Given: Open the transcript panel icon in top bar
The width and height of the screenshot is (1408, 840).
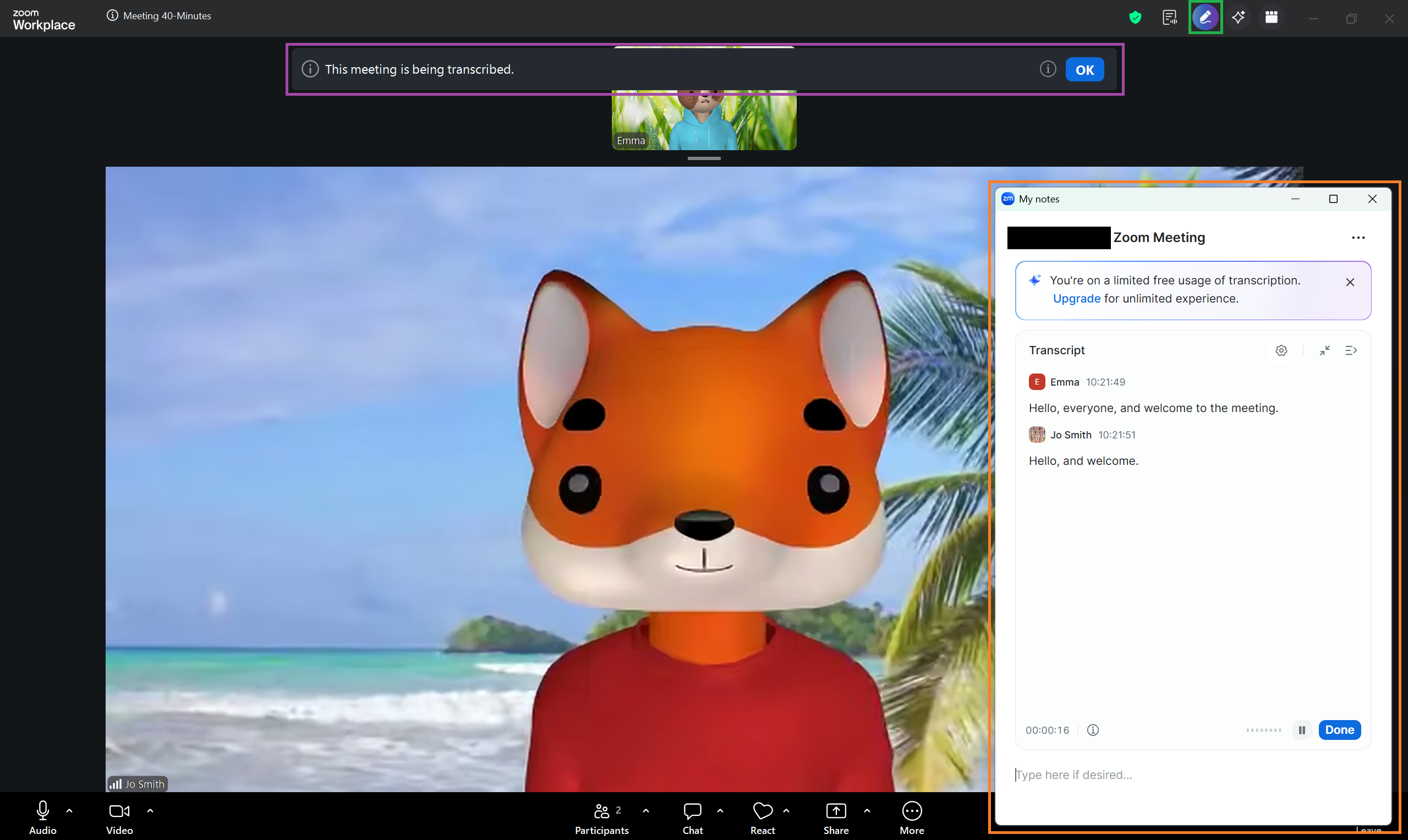Looking at the screenshot, I should [x=1170, y=18].
